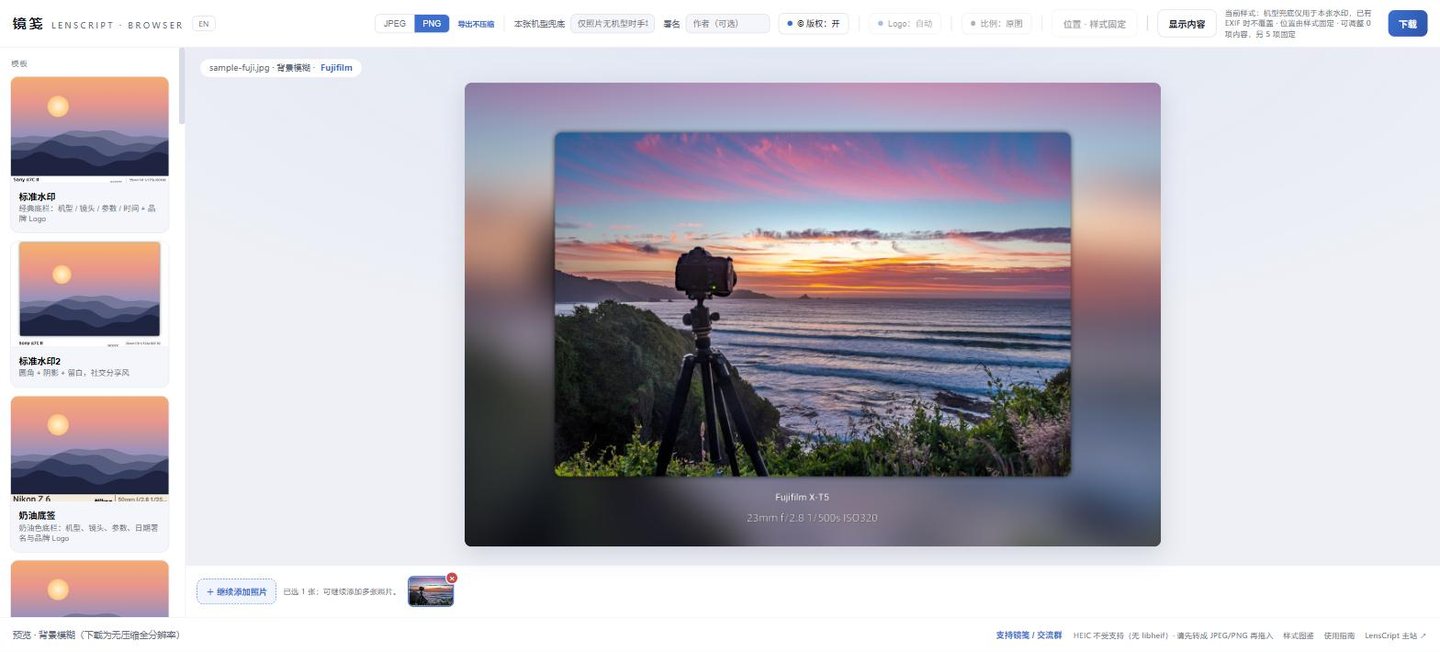Select the uploaded photo thumbnail
Viewport: 1440px width, 652px height.
click(431, 591)
